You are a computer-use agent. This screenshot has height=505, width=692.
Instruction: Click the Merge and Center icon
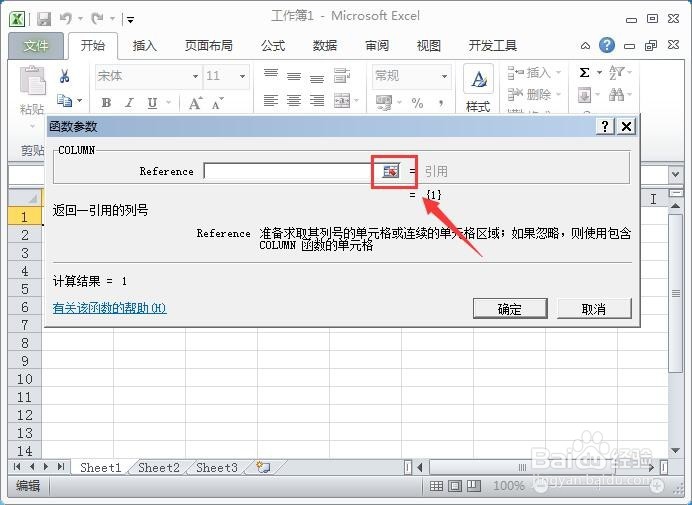[x=342, y=101]
